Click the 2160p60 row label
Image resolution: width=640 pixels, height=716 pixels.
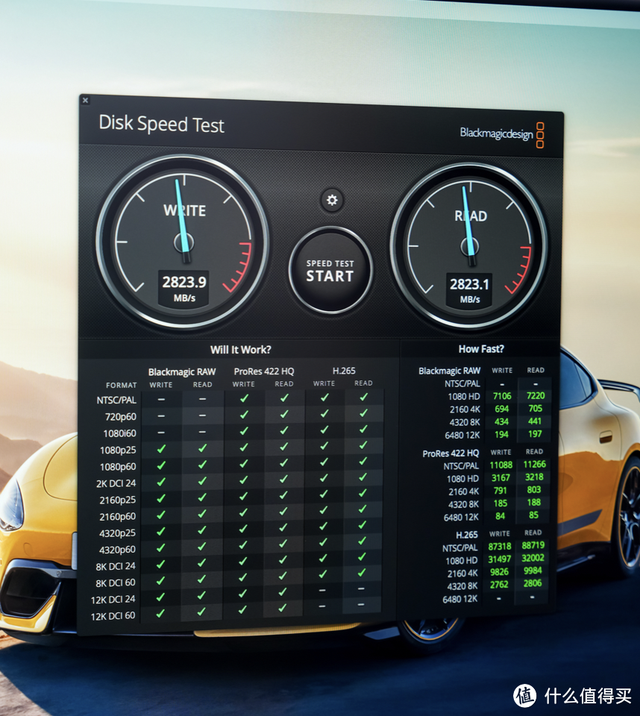(118, 516)
